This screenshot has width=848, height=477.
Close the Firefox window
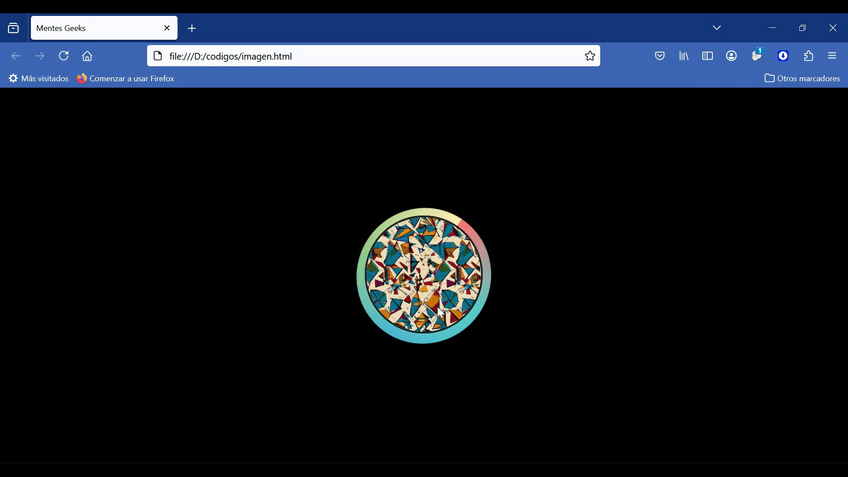coord(833,28)
